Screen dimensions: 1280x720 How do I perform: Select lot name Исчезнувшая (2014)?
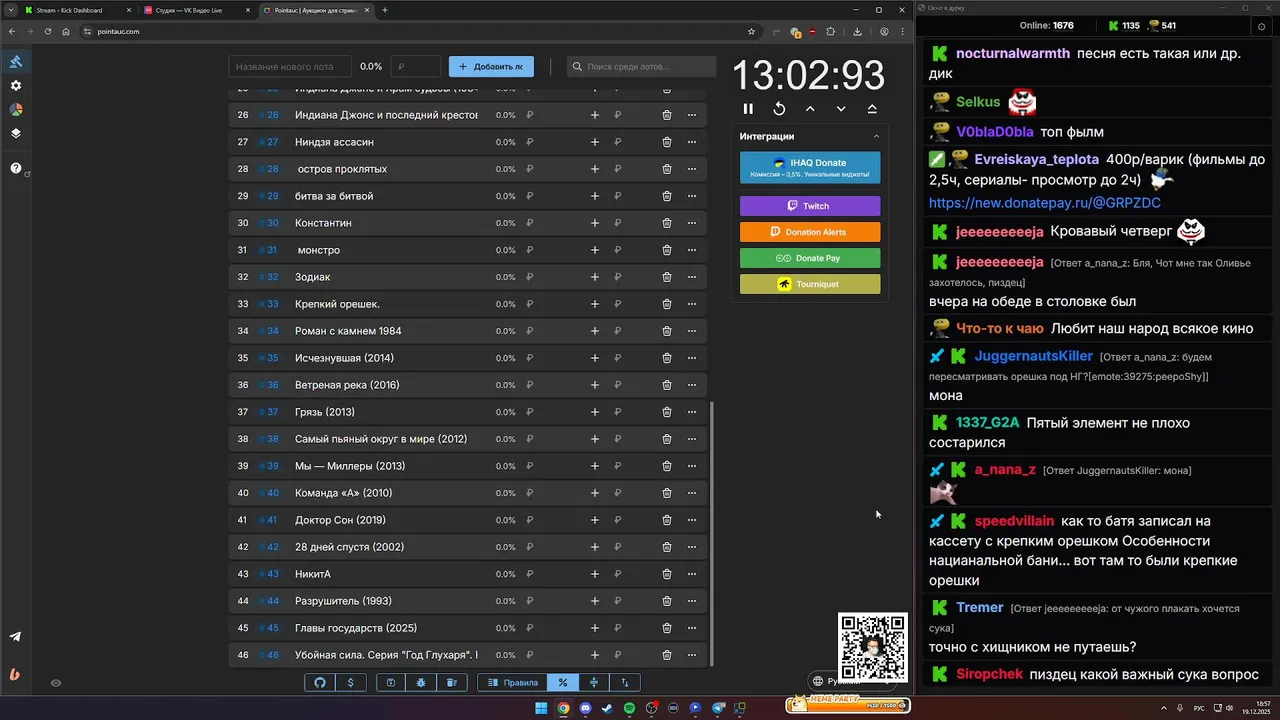coord(344,358)
